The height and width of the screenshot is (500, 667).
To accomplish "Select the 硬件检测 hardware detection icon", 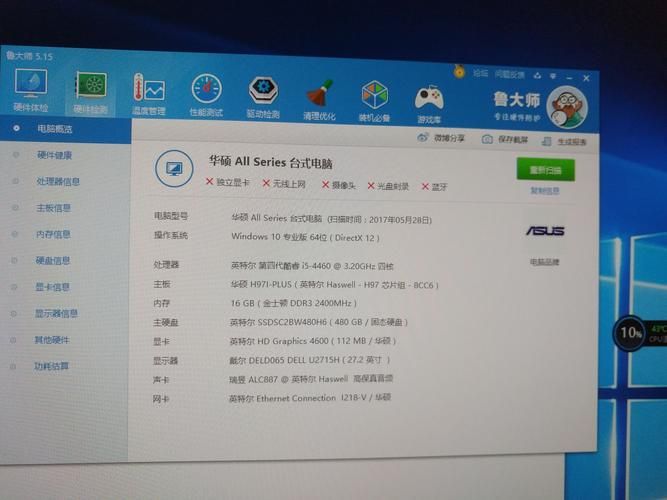I will click(x=90, y=92).
